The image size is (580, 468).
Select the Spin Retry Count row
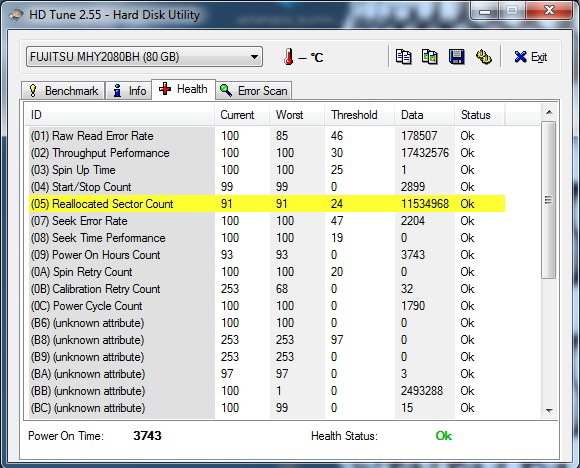click(x=267, y=272)
